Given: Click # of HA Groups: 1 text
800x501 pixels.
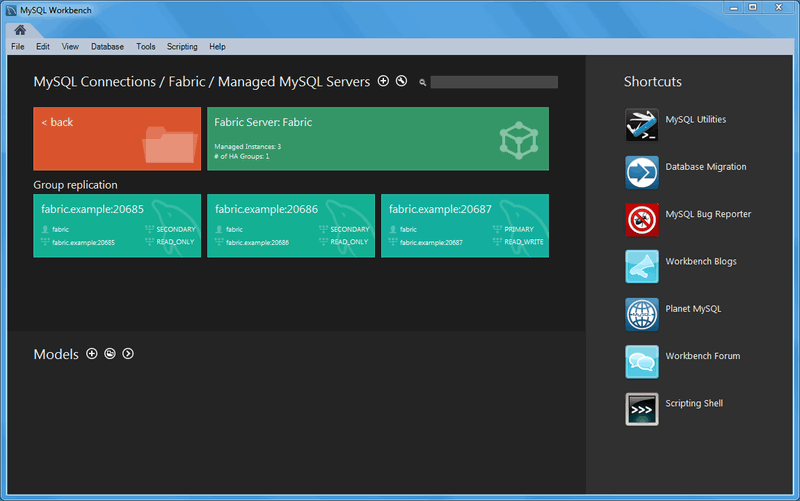Looking at the screenshot, I should coord(241,156).
